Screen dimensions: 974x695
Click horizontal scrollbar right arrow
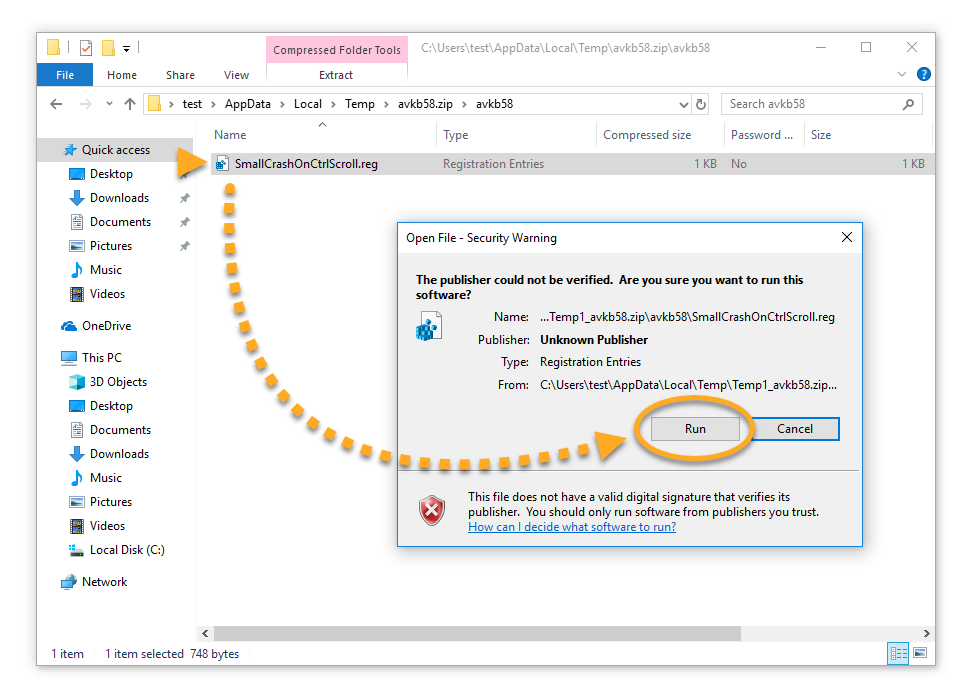pos(926,634)
